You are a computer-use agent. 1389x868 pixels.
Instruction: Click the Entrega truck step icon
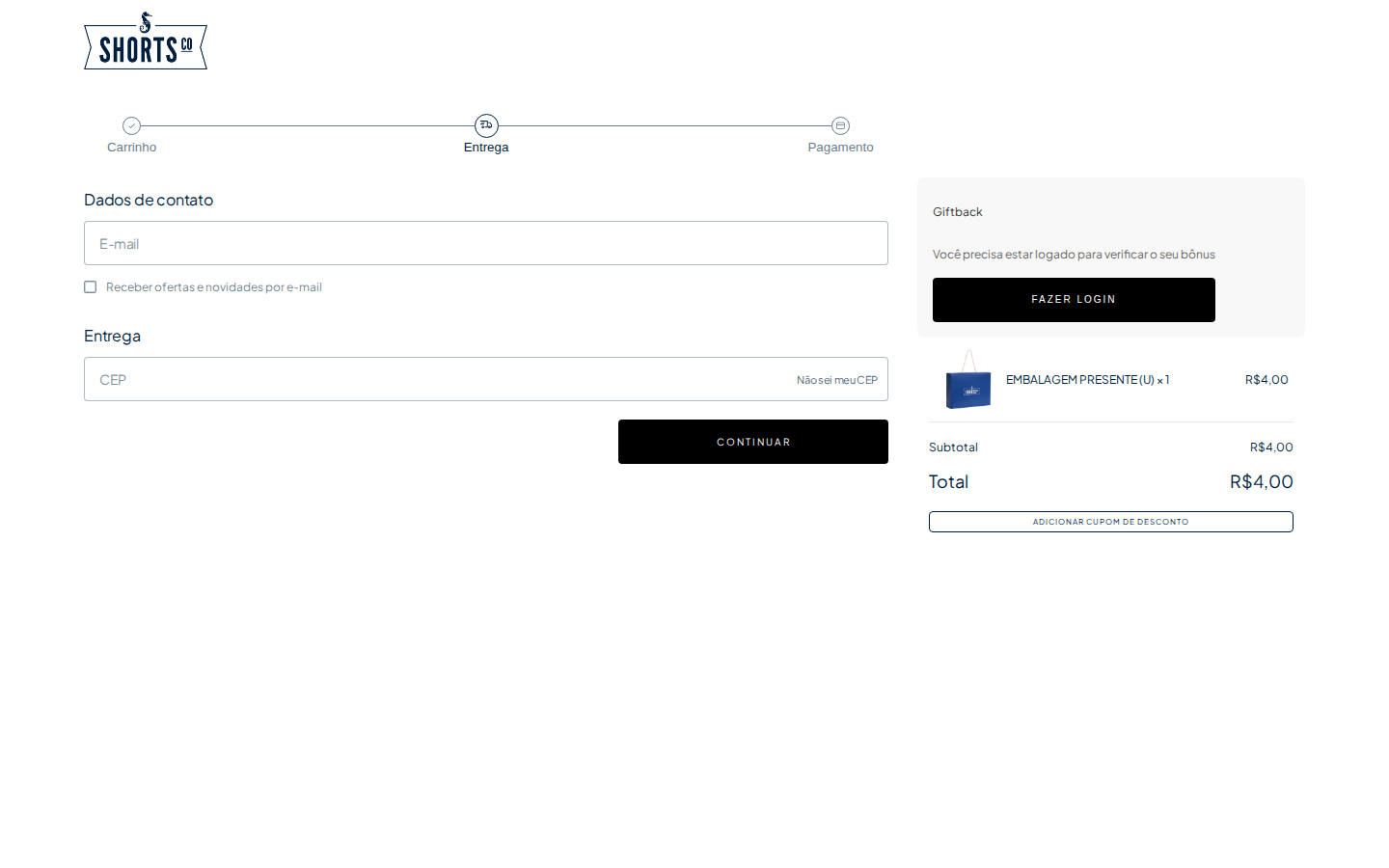click(486, 125)
